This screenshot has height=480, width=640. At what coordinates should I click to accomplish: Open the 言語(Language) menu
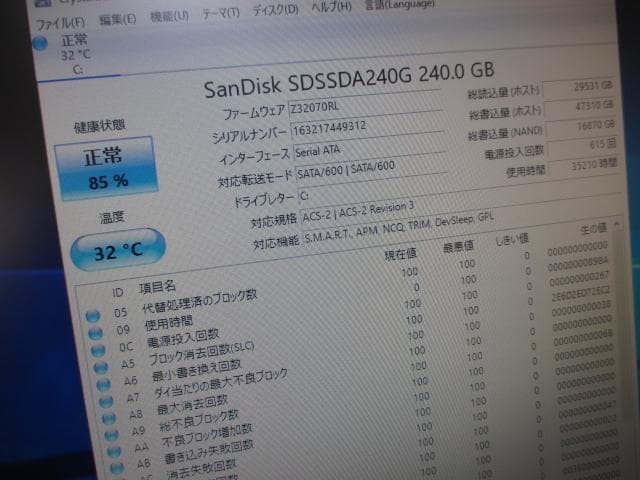click(399, 4)
